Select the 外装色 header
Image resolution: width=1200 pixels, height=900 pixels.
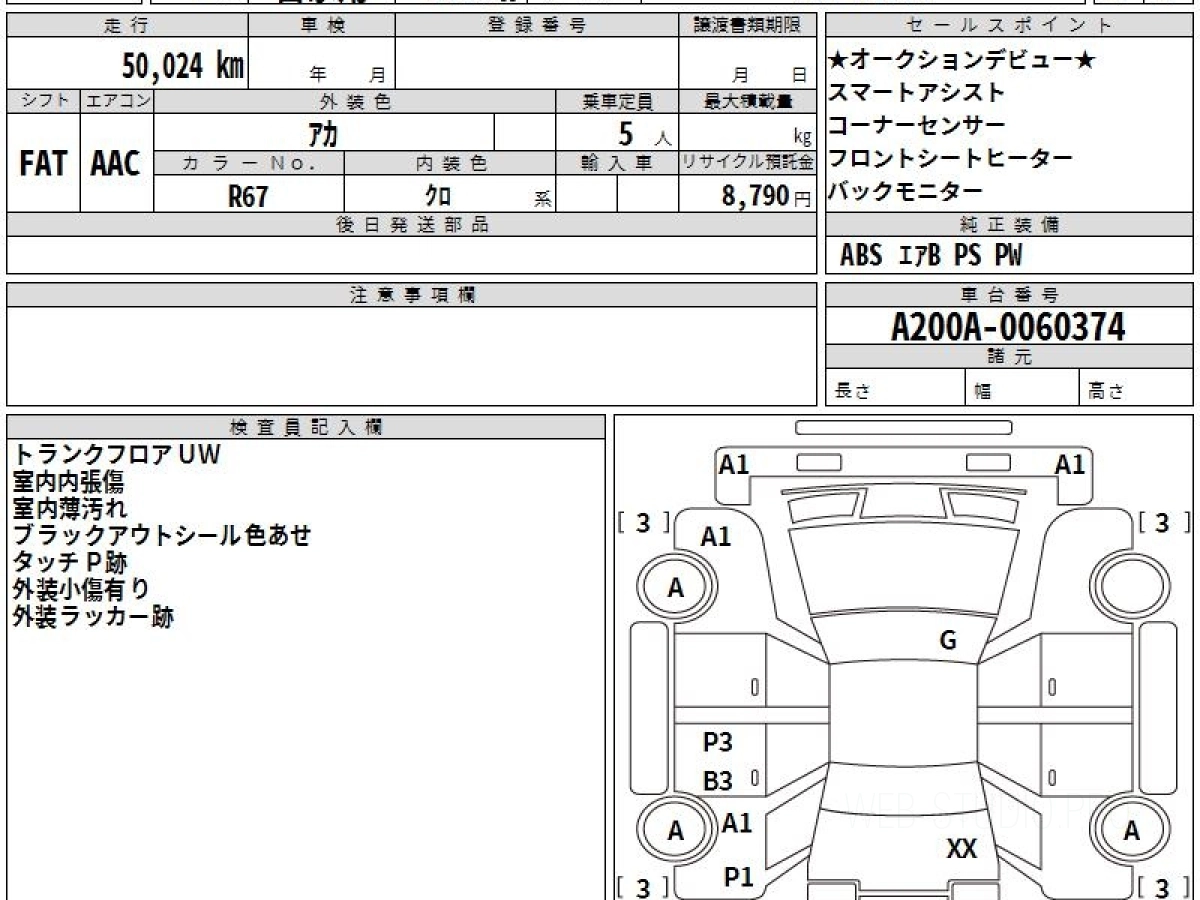point(355,101)
